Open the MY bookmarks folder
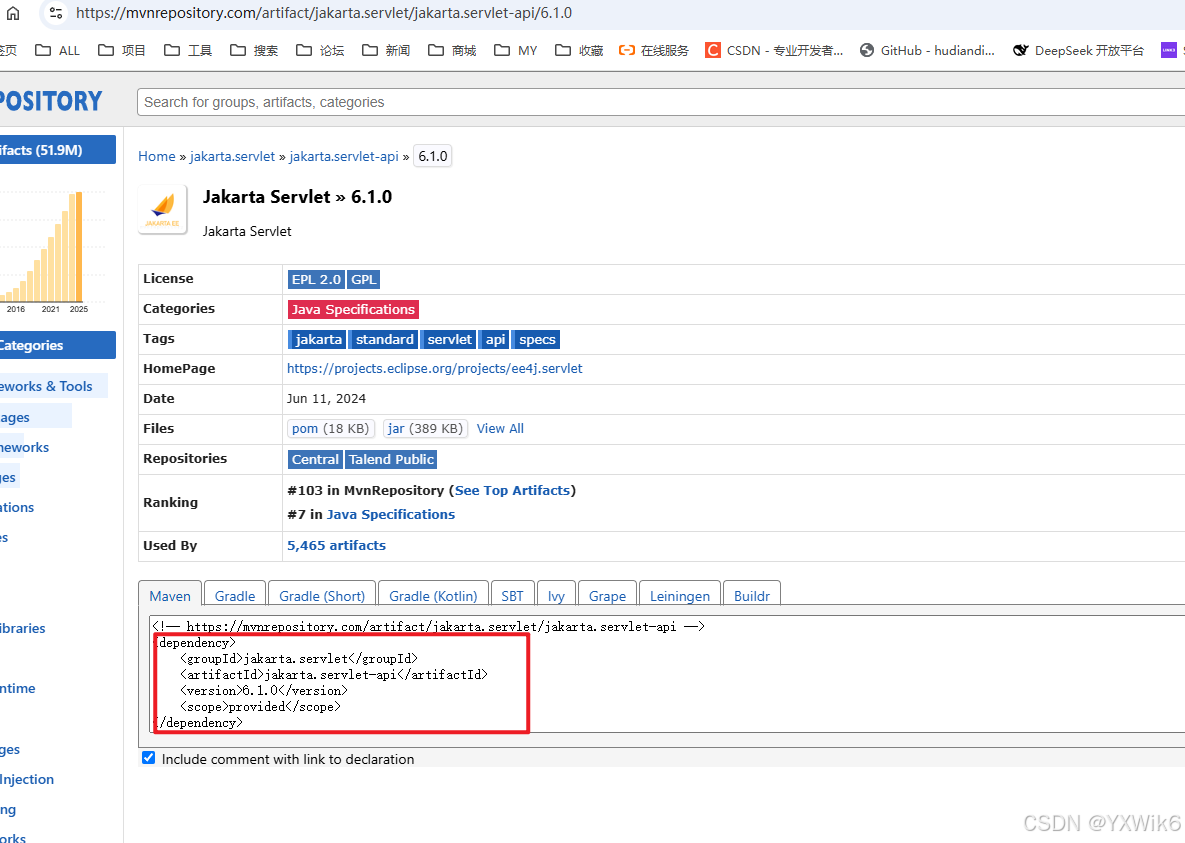1185x843 pixels. (x=515, y=51)
